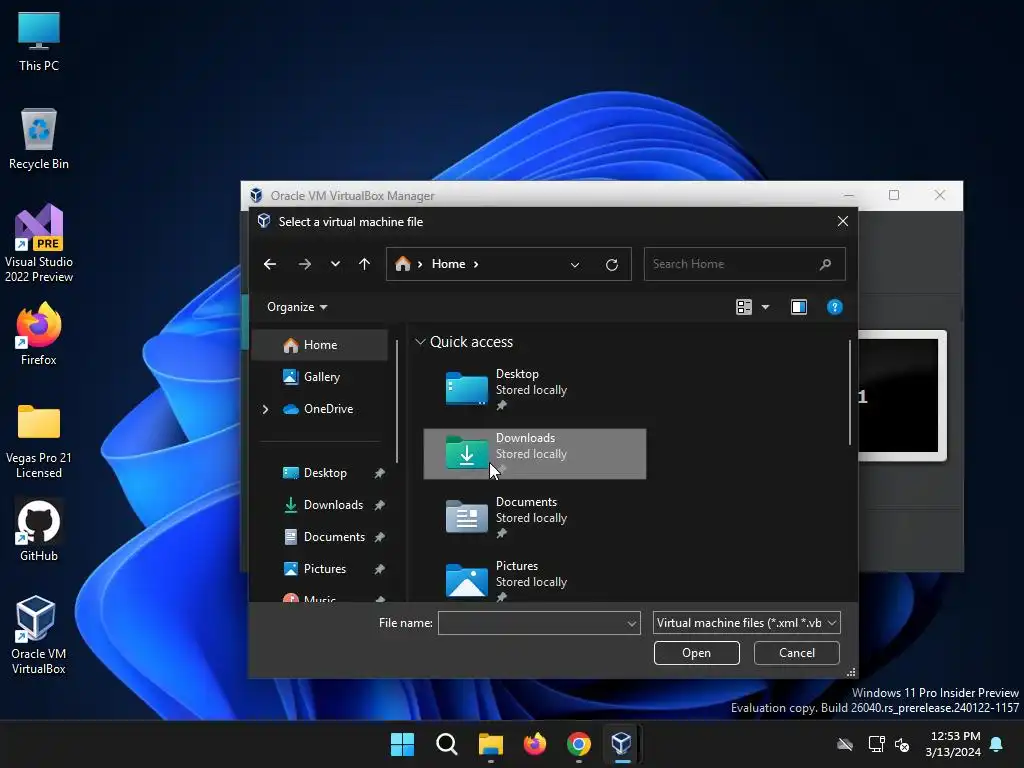Open the clock and date flyout
1024x768 pixels.
[953, 744]
